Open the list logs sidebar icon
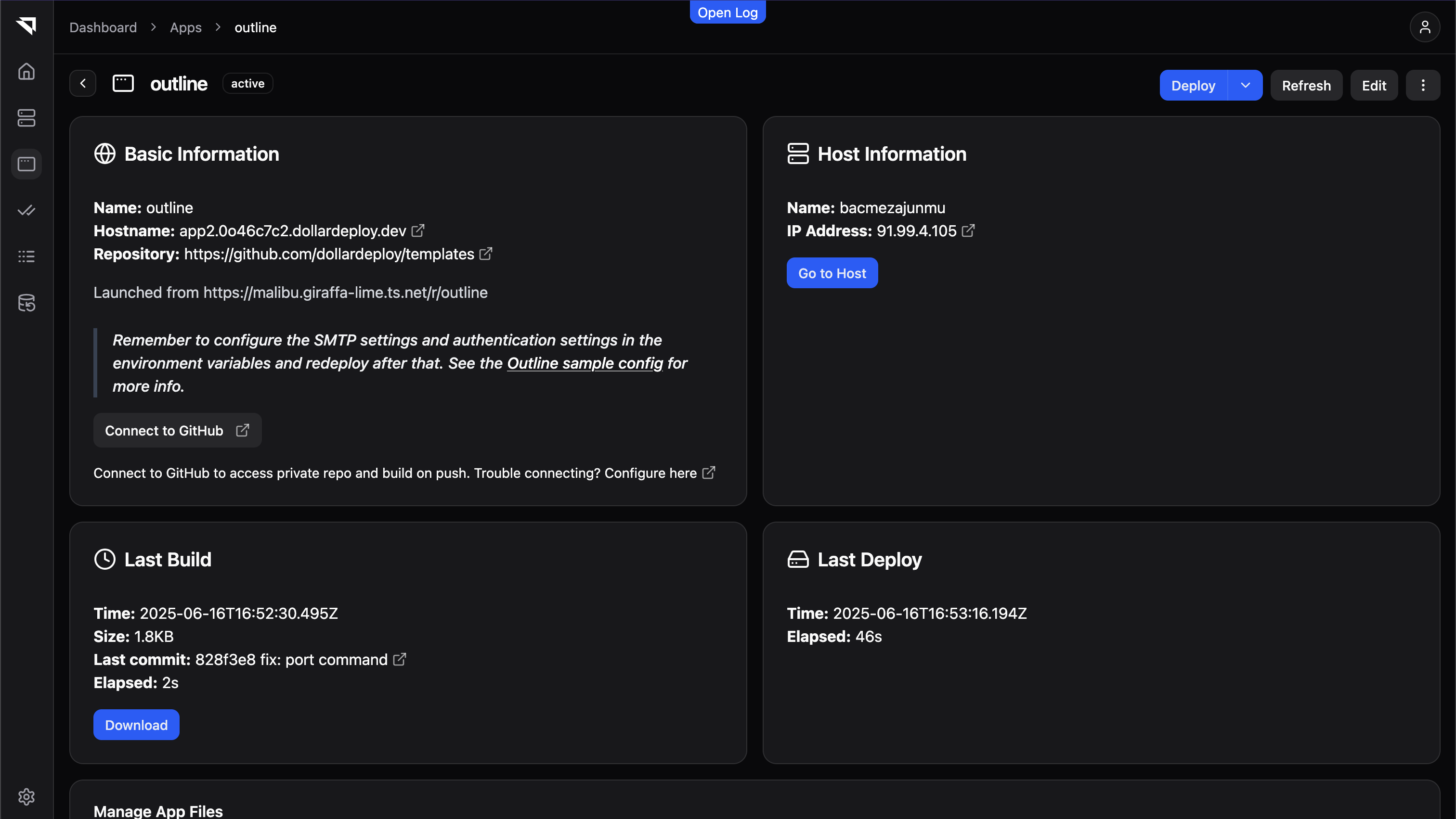Viewport: 1456px width, 819px height. (26, 256)
